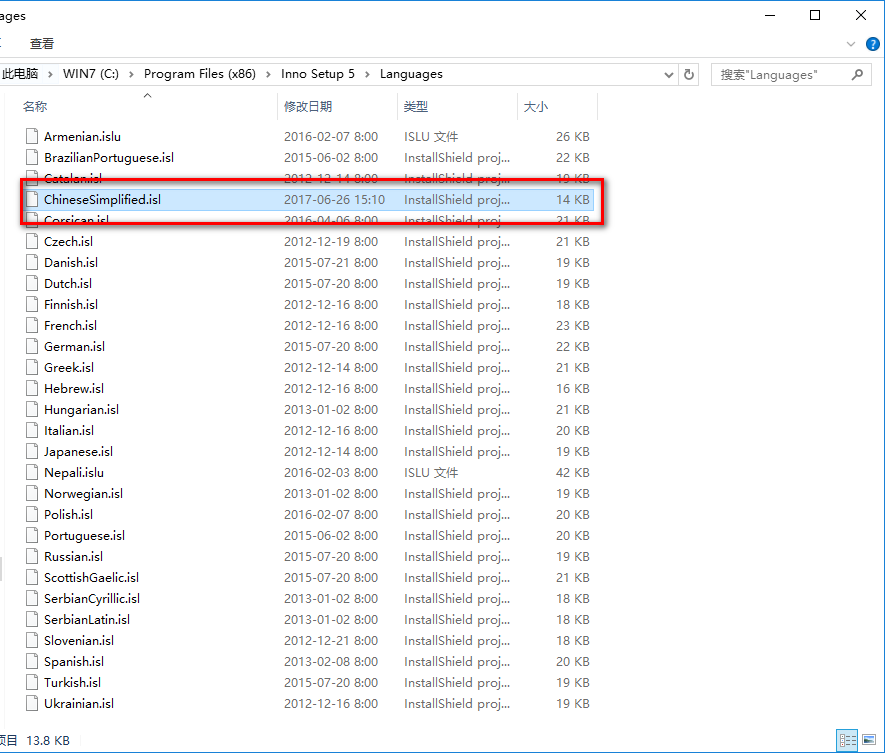Screen dimensions: 885x753
Task: Open the address bar history dropdown
Action: (669, 75)
